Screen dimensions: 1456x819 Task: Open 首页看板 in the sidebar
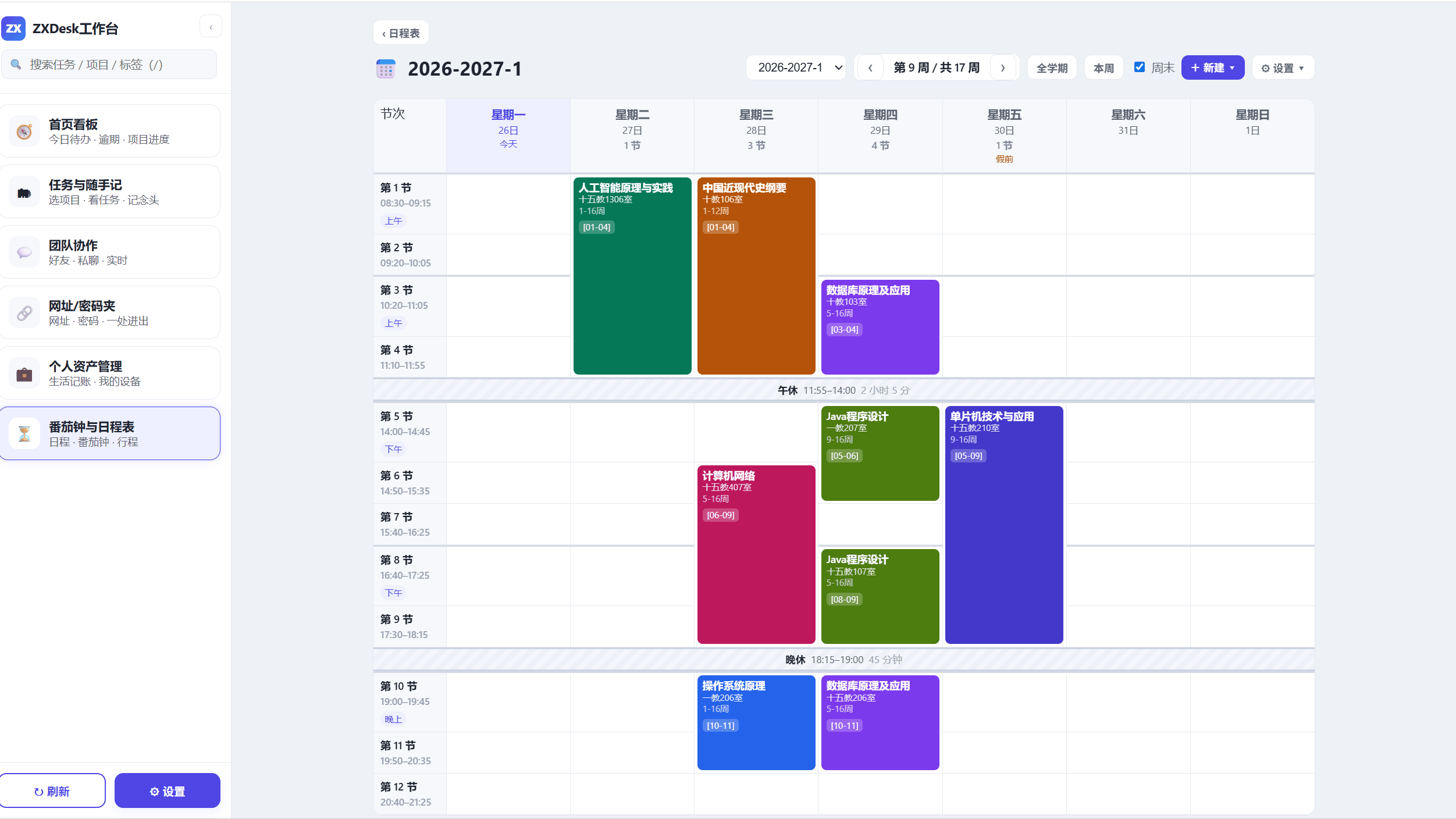tap(110, 131)
